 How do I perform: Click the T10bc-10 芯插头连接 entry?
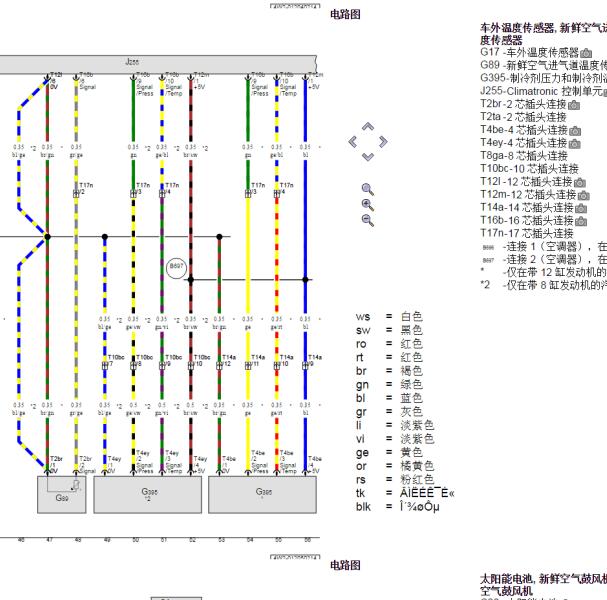tap(530, 169)
